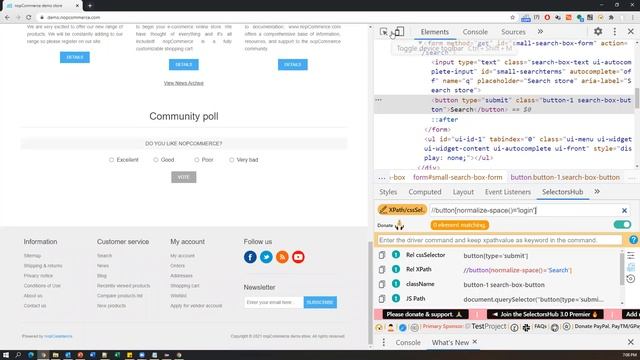
Task: Click the VOTE button
Action: 184,177
